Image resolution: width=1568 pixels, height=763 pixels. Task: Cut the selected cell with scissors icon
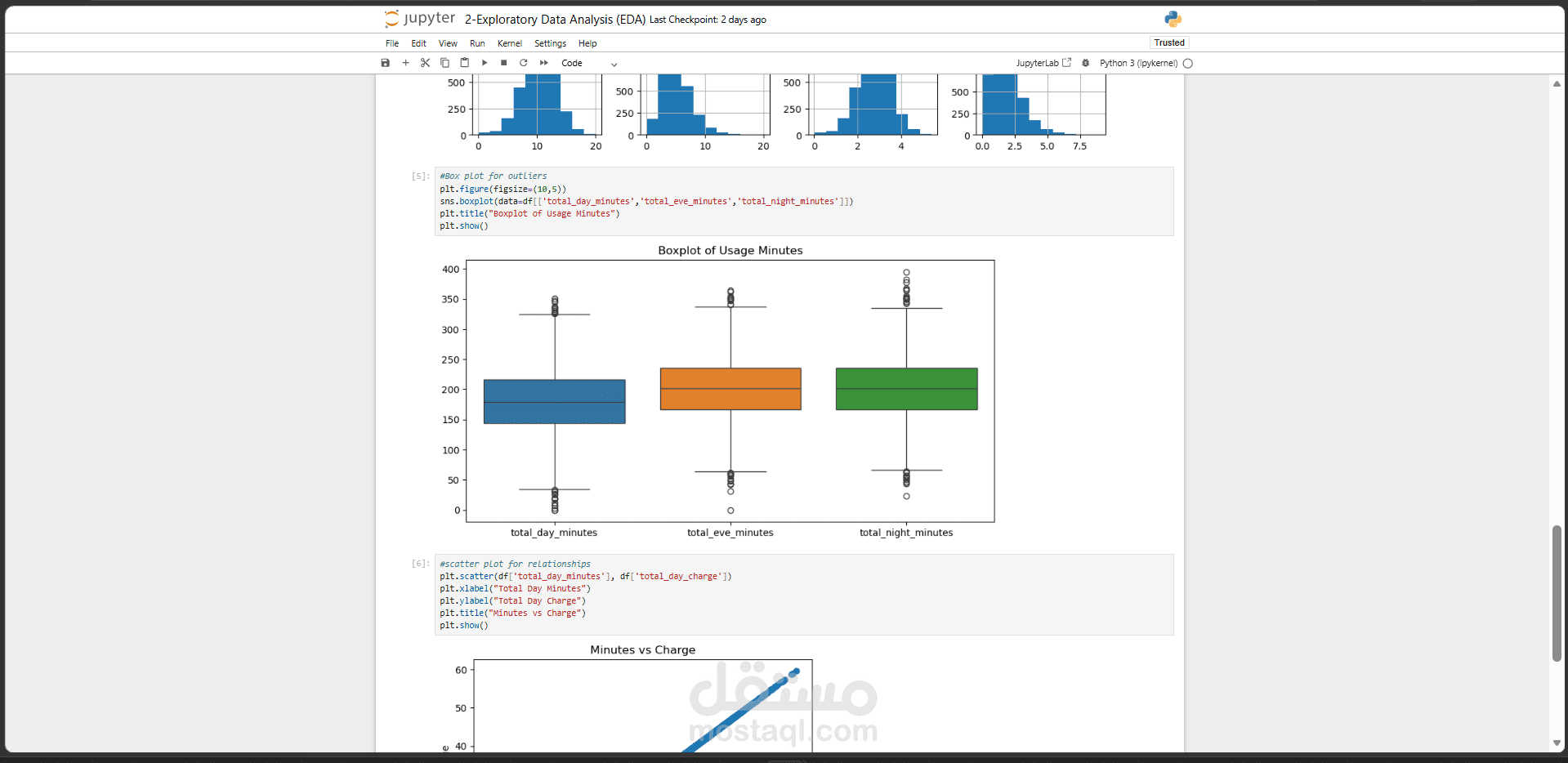pyautogui.click(x=425, y=63)
